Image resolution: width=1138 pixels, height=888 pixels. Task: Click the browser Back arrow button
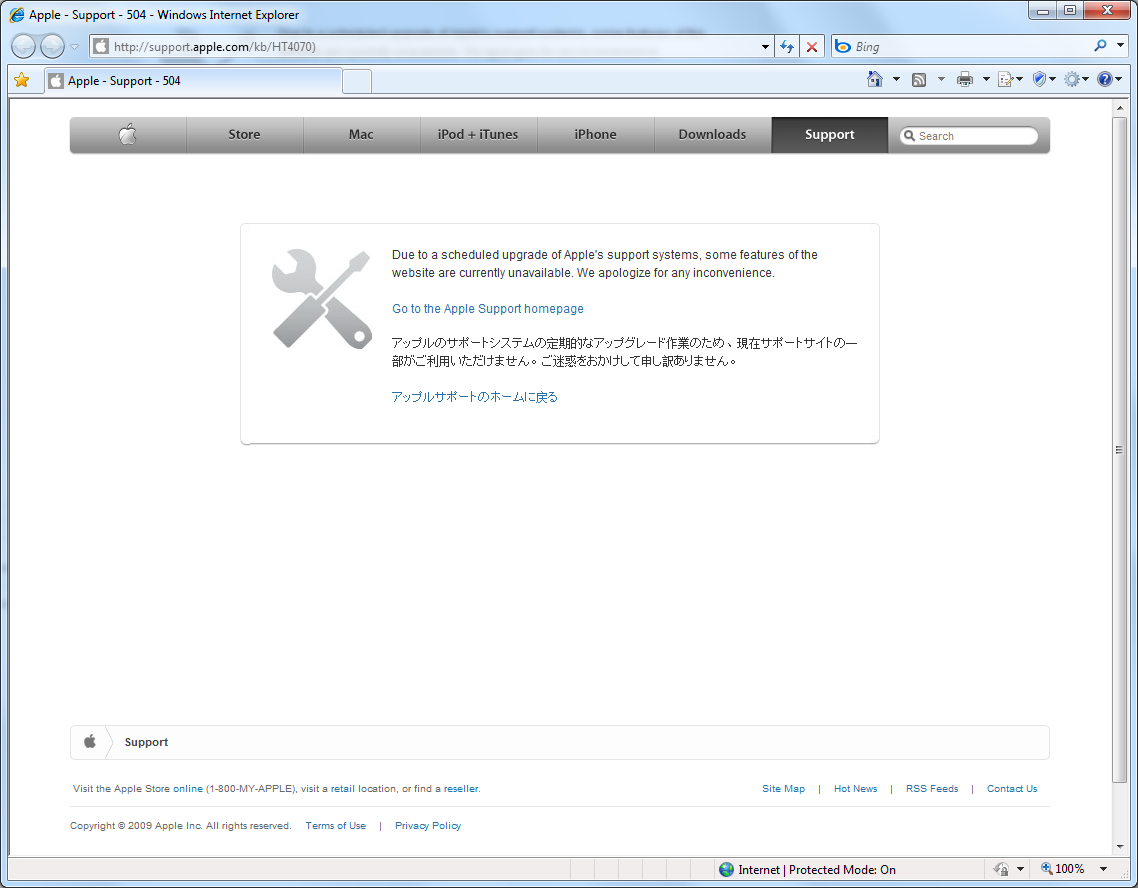point(23,46)
